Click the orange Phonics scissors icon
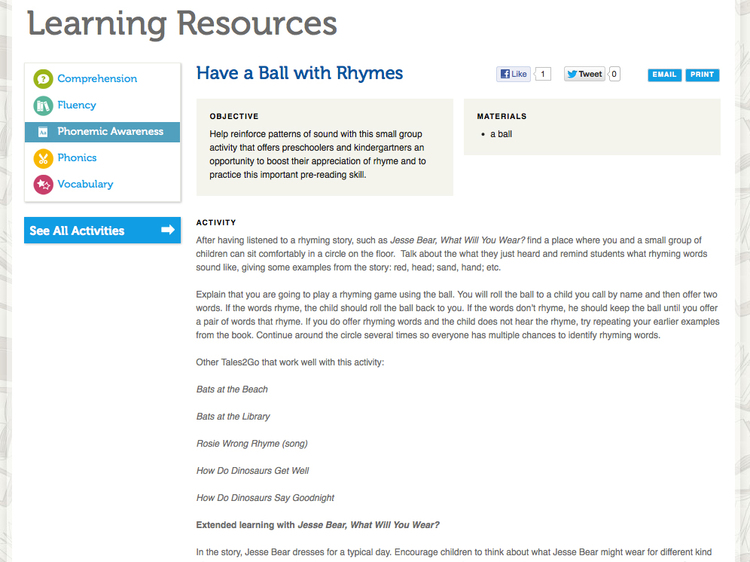 tap(43, 158)
